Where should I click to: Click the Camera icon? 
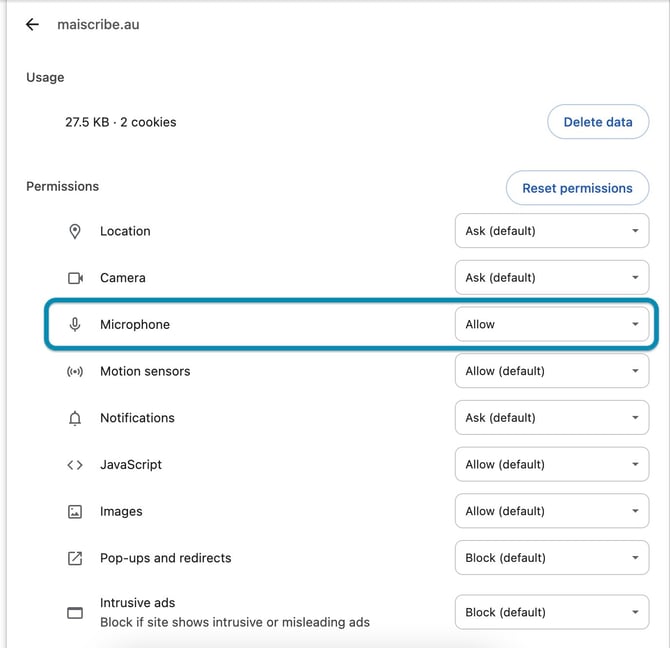click(x=75, y=278)
